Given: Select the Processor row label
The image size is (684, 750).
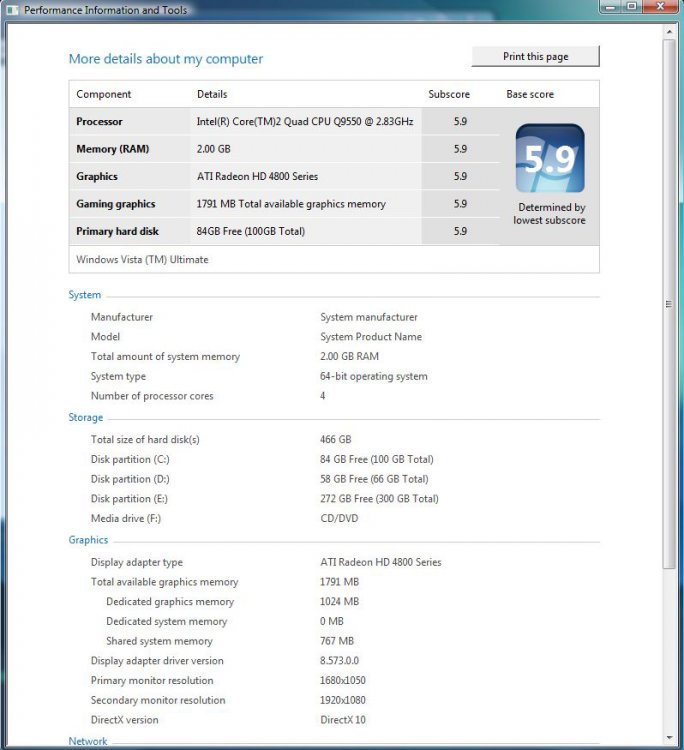Looking at the screenshot, I should [x=99, y=121].
